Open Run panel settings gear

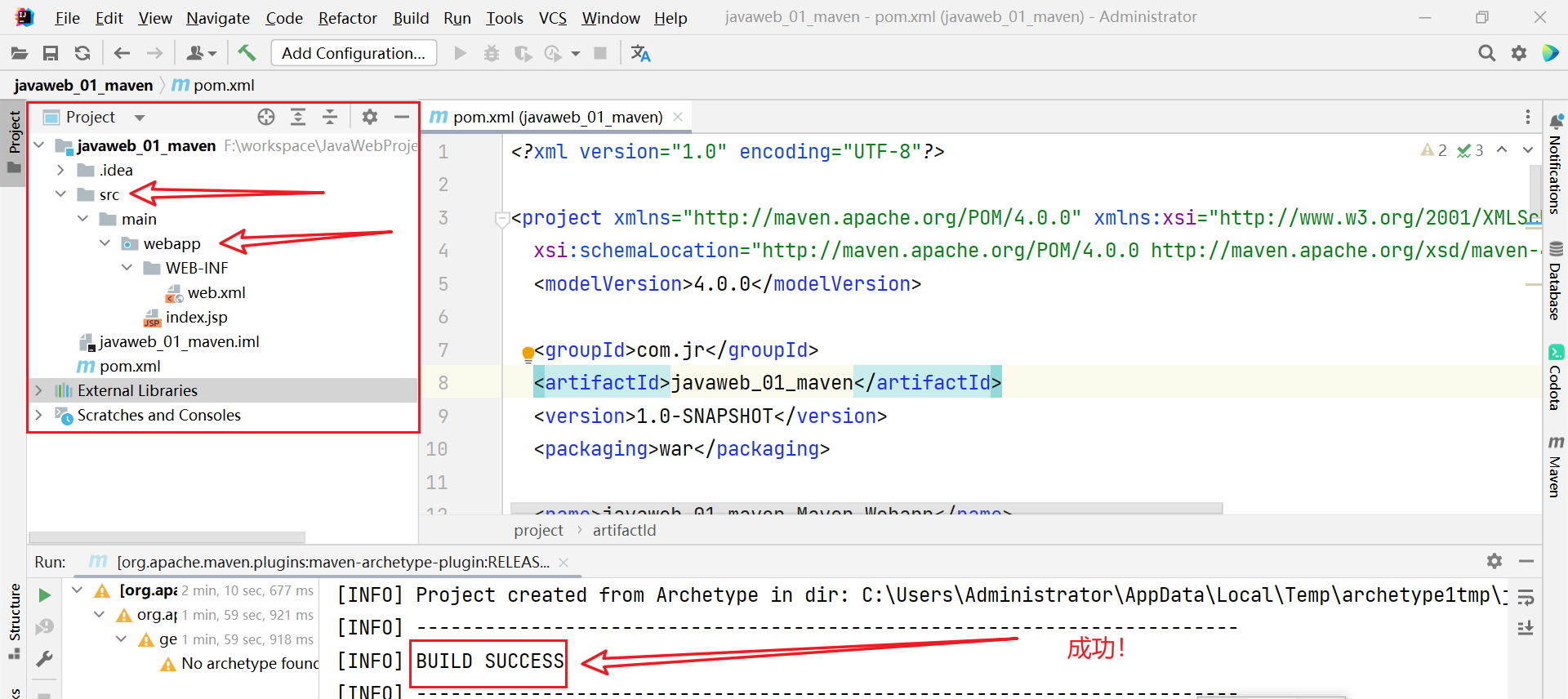pos(1494,561)
